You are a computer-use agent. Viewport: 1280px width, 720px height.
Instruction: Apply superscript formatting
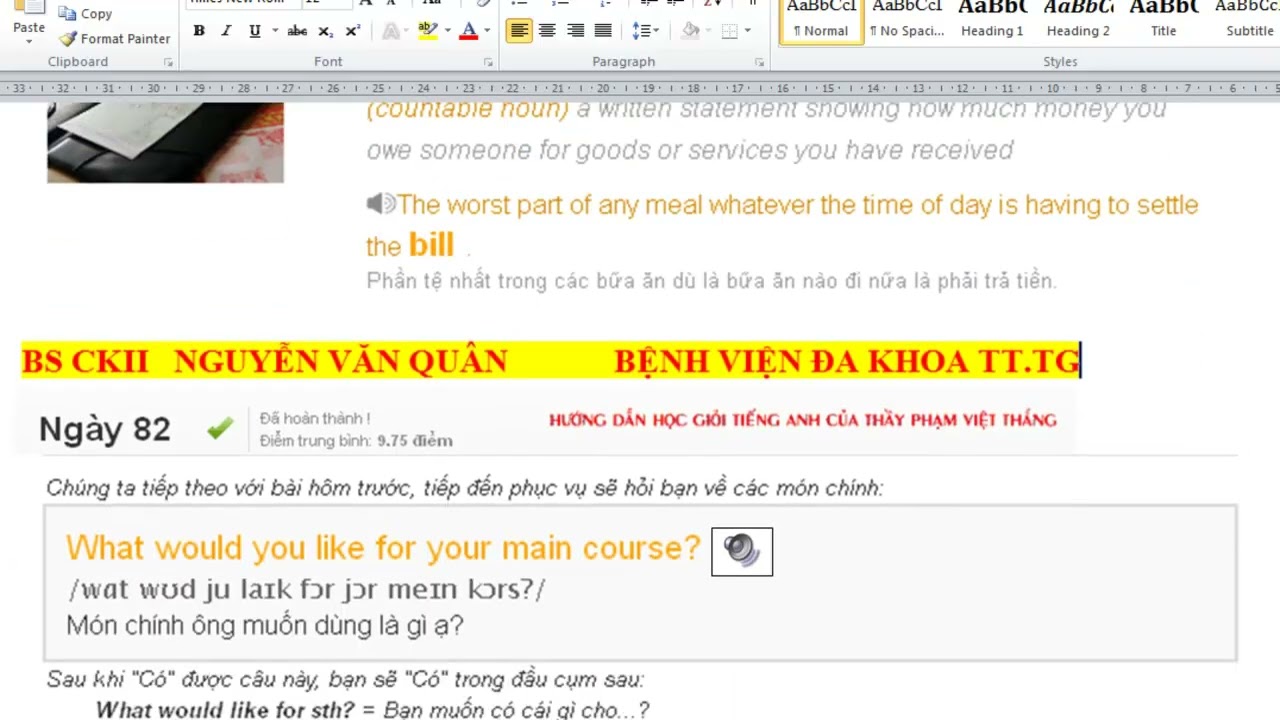tap(352, 31)
